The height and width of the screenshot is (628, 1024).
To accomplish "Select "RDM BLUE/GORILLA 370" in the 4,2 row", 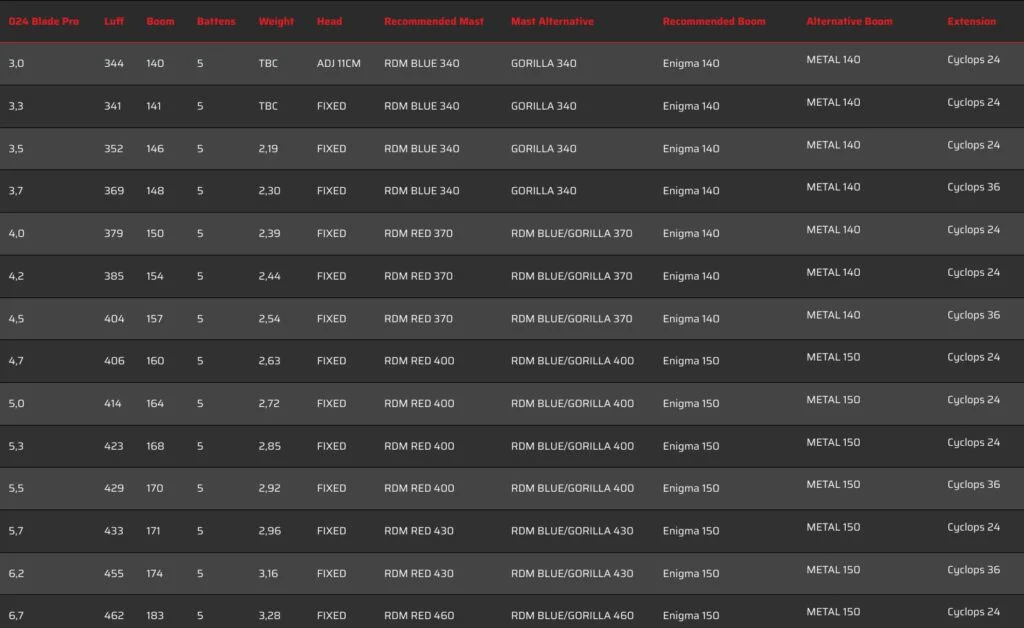I will pyautogui.click(x=571, y=276).
